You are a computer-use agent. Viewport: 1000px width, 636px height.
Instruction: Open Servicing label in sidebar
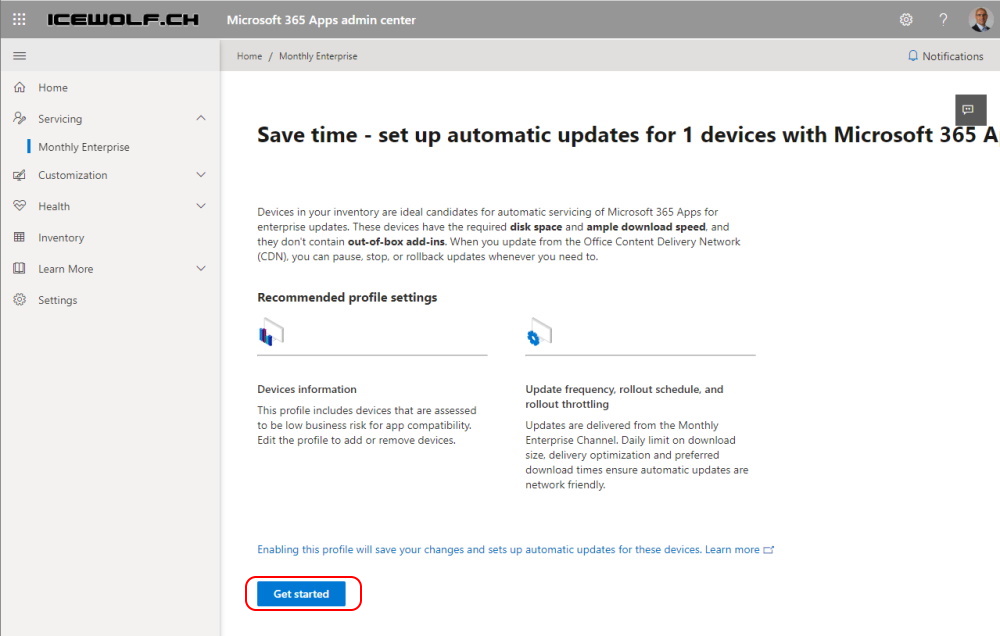point(60,119)
